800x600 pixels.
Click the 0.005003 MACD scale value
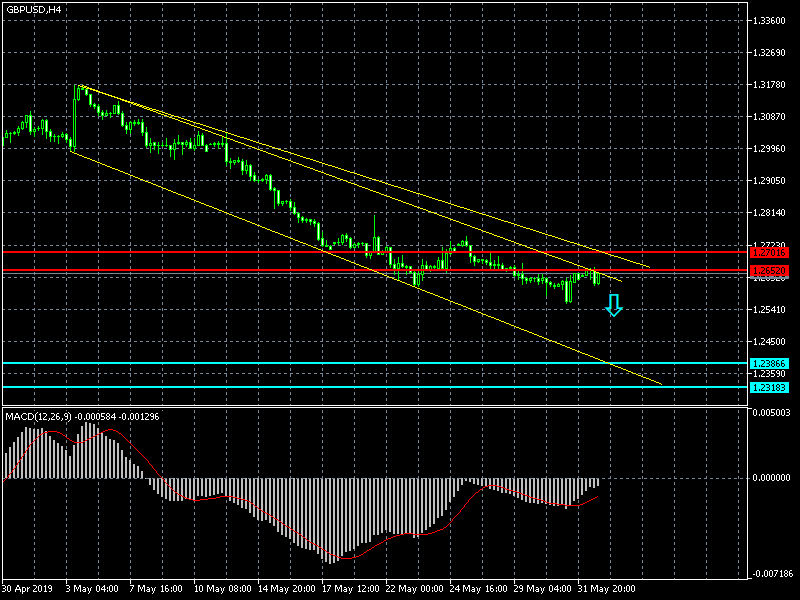coord(771,412)
